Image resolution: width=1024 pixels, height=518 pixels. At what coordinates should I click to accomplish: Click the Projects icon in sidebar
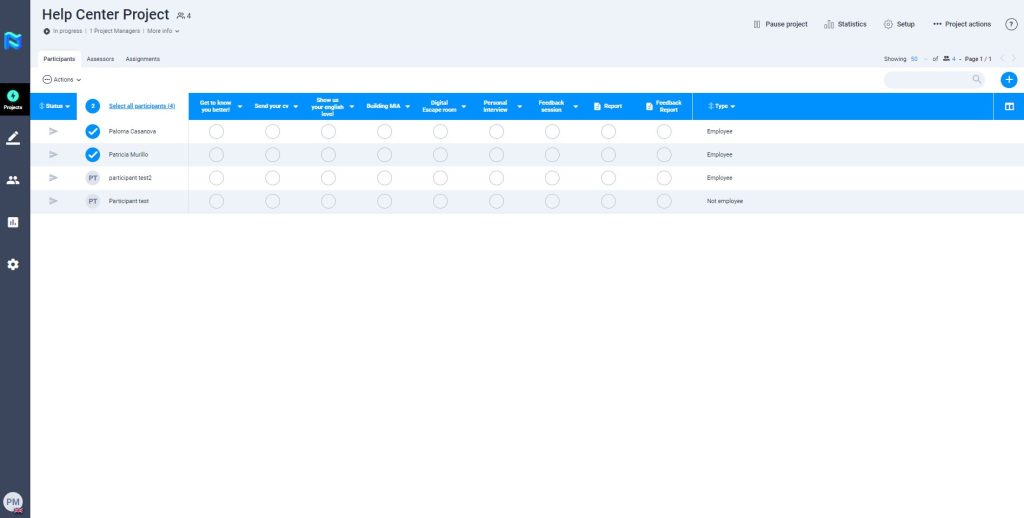tap(13, 99)
